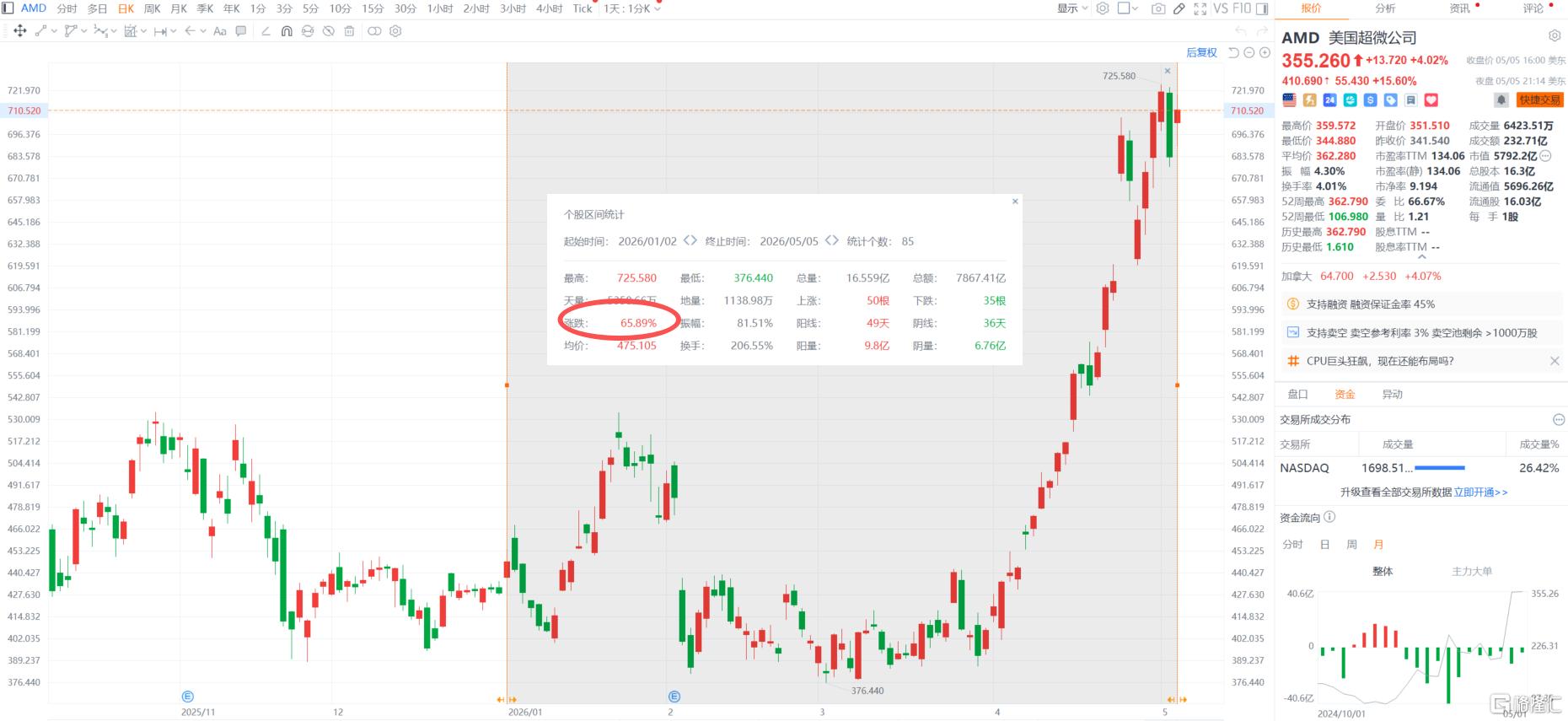The height and width of the screenshot is (721, 1568).
Task: Zoom out the chart with minus icon
Action: click(1249, 52)
